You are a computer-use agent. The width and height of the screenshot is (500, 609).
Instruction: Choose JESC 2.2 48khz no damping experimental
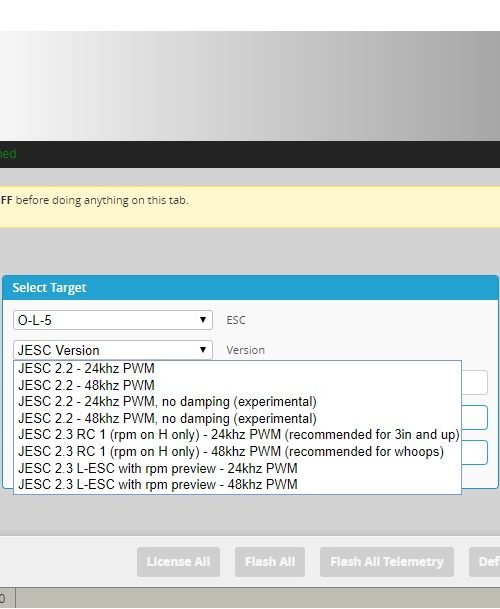point(237,419)
